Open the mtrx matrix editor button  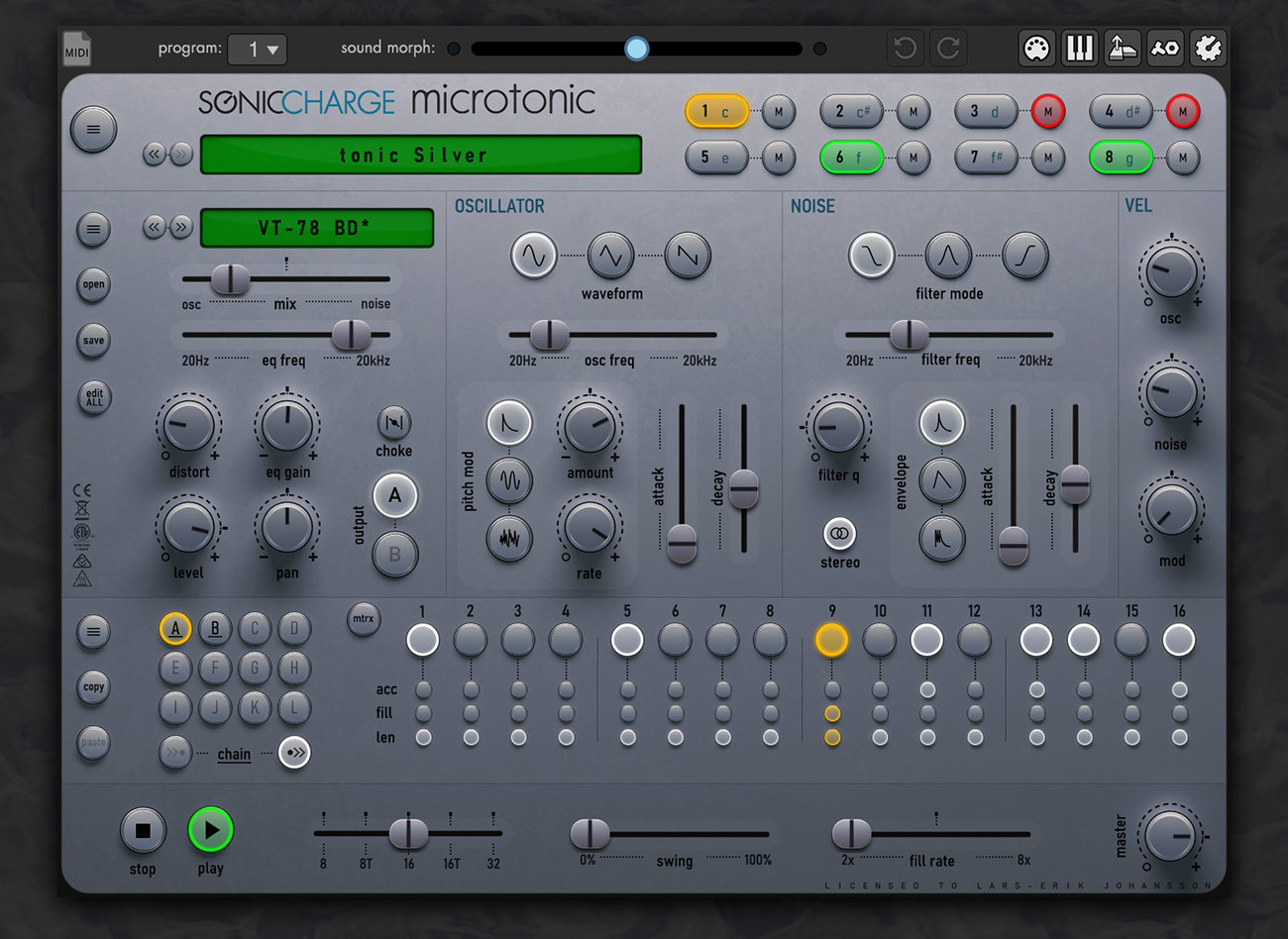(x=364, y=619)
